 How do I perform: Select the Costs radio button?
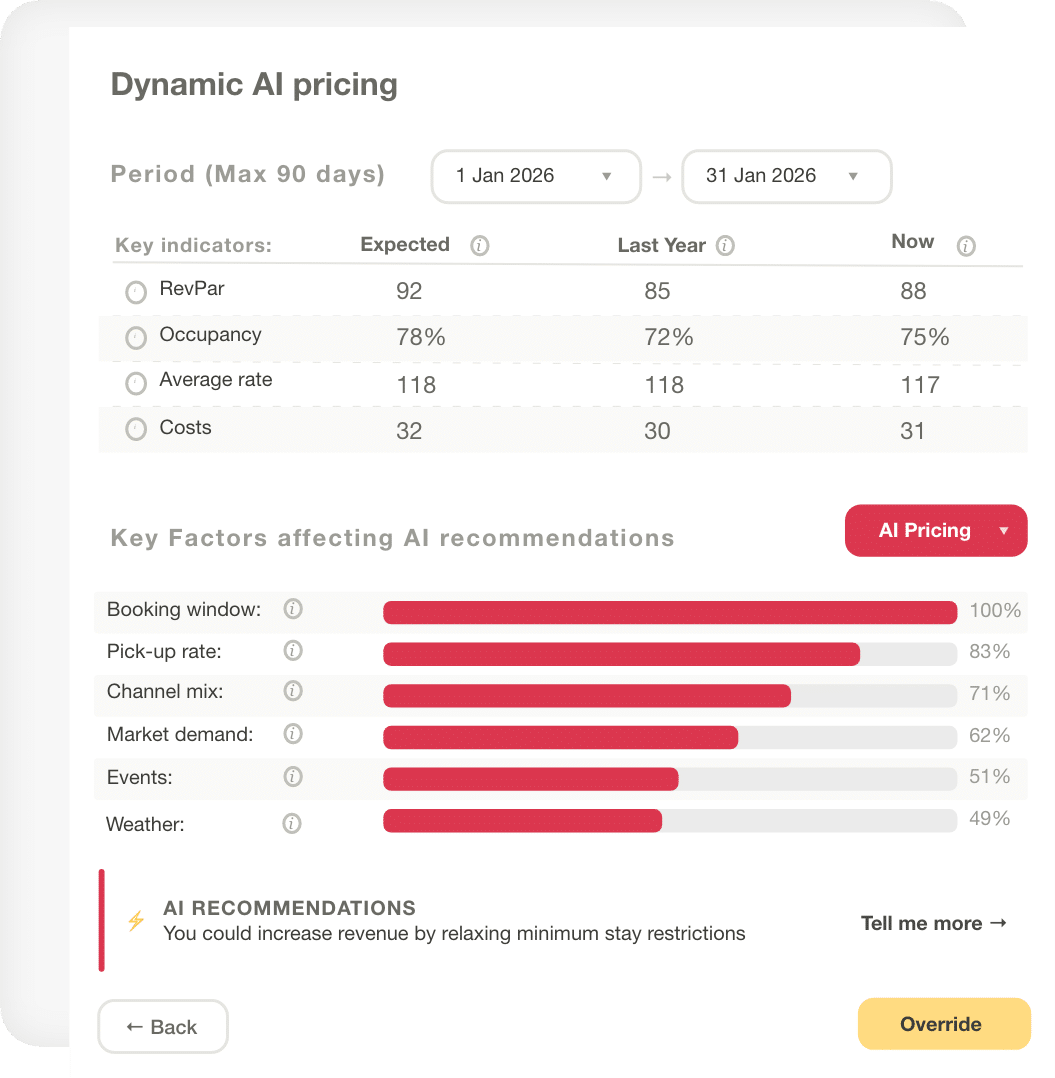pos(136,429)
